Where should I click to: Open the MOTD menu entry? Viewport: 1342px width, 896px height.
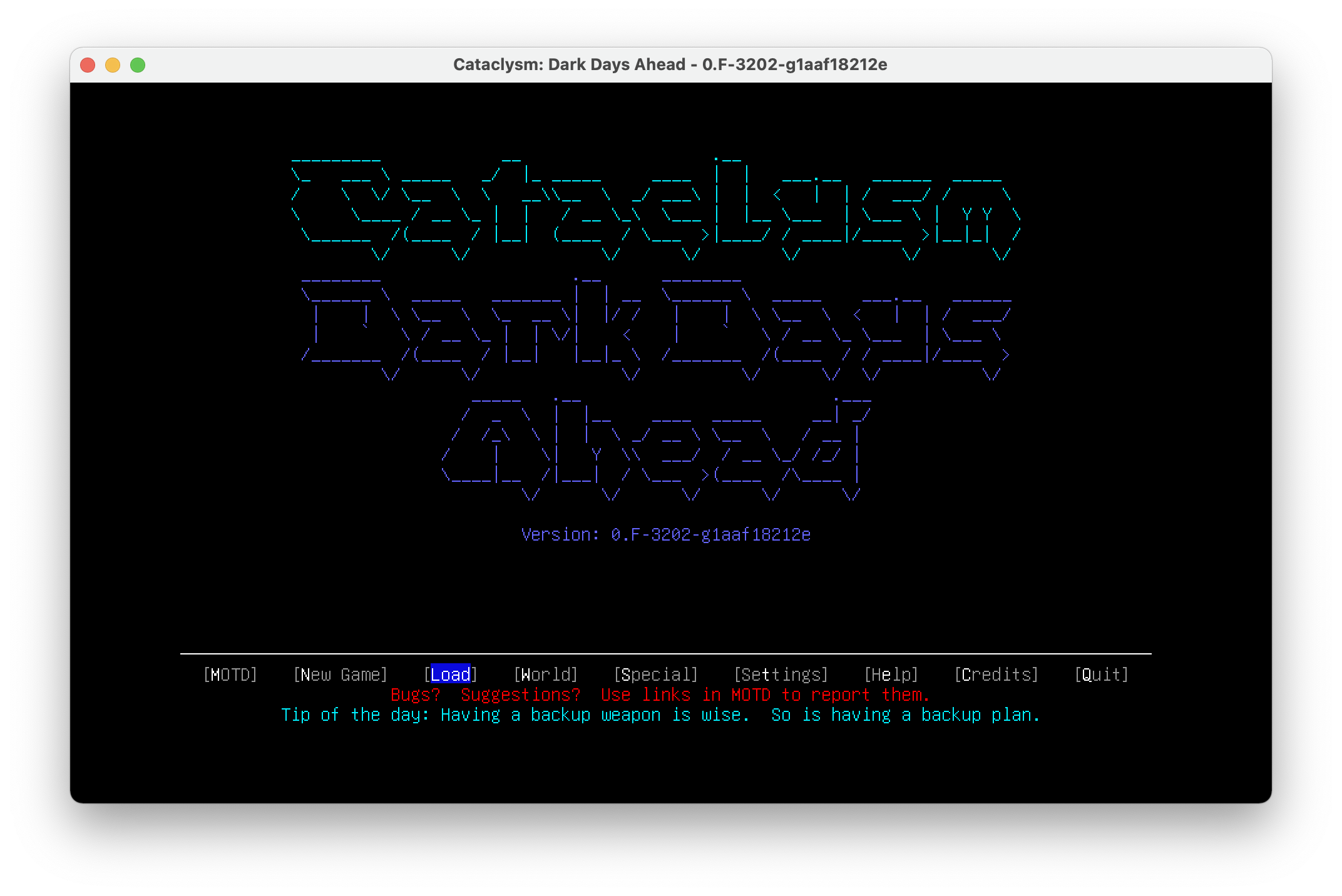coord(230,675)
